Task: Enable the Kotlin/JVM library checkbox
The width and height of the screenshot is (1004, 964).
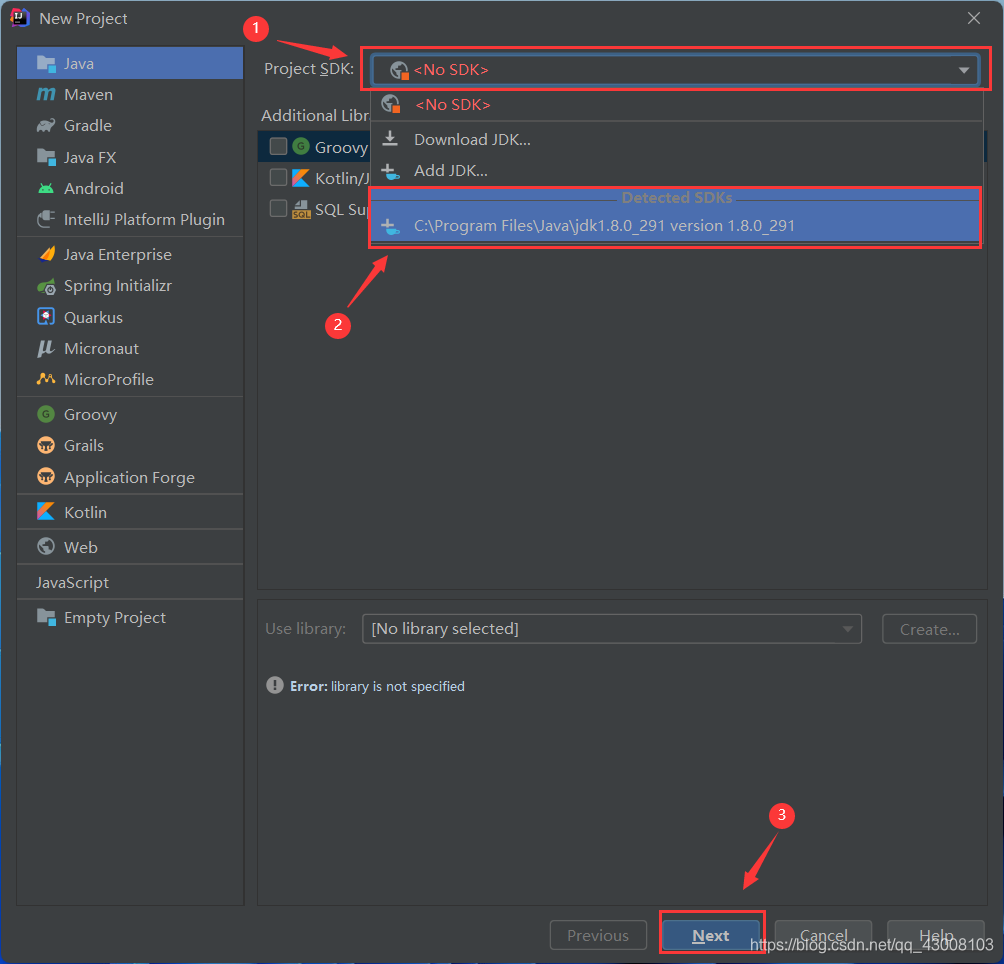Action: [279, 177]
